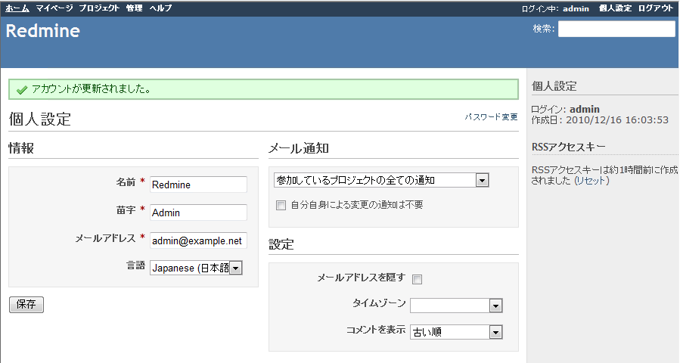Image resolution: width=680 pixels, height=363 pixels.
Task: Open the 言語 Japanese dropdown
Action: click(x=196, y=268)
